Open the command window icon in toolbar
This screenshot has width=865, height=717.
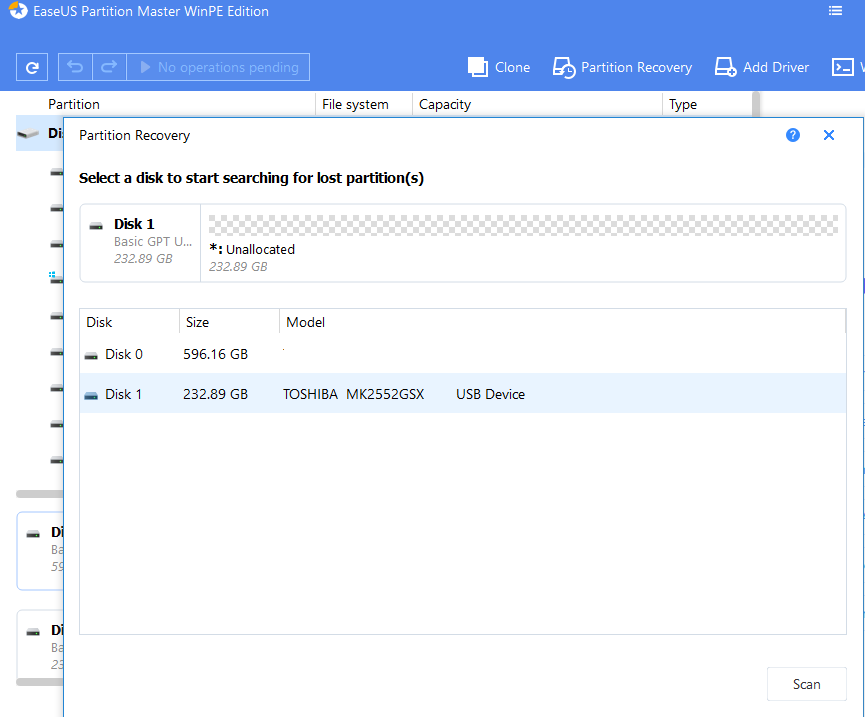click(x=842, y=67)
